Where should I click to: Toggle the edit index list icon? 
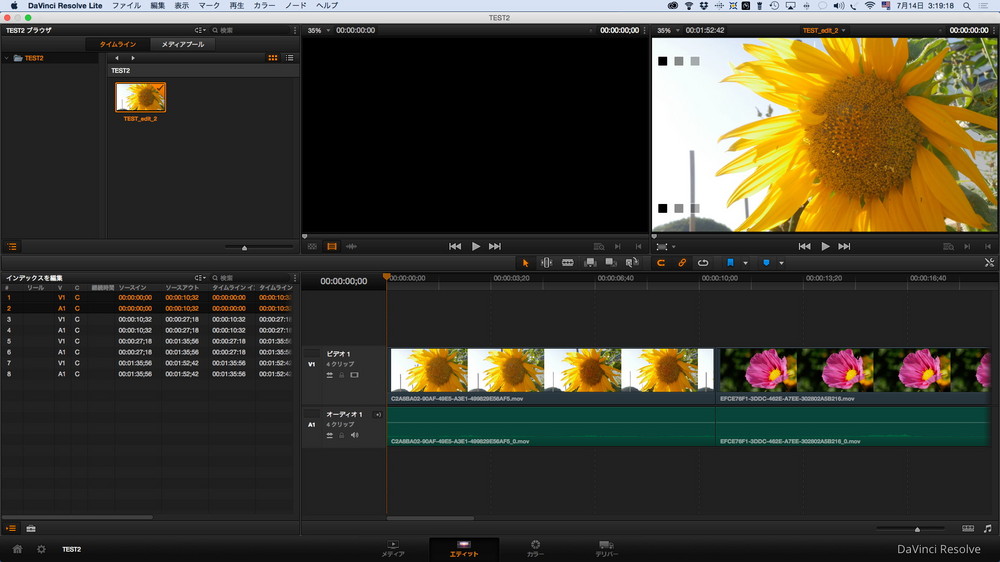pos(11,528)
